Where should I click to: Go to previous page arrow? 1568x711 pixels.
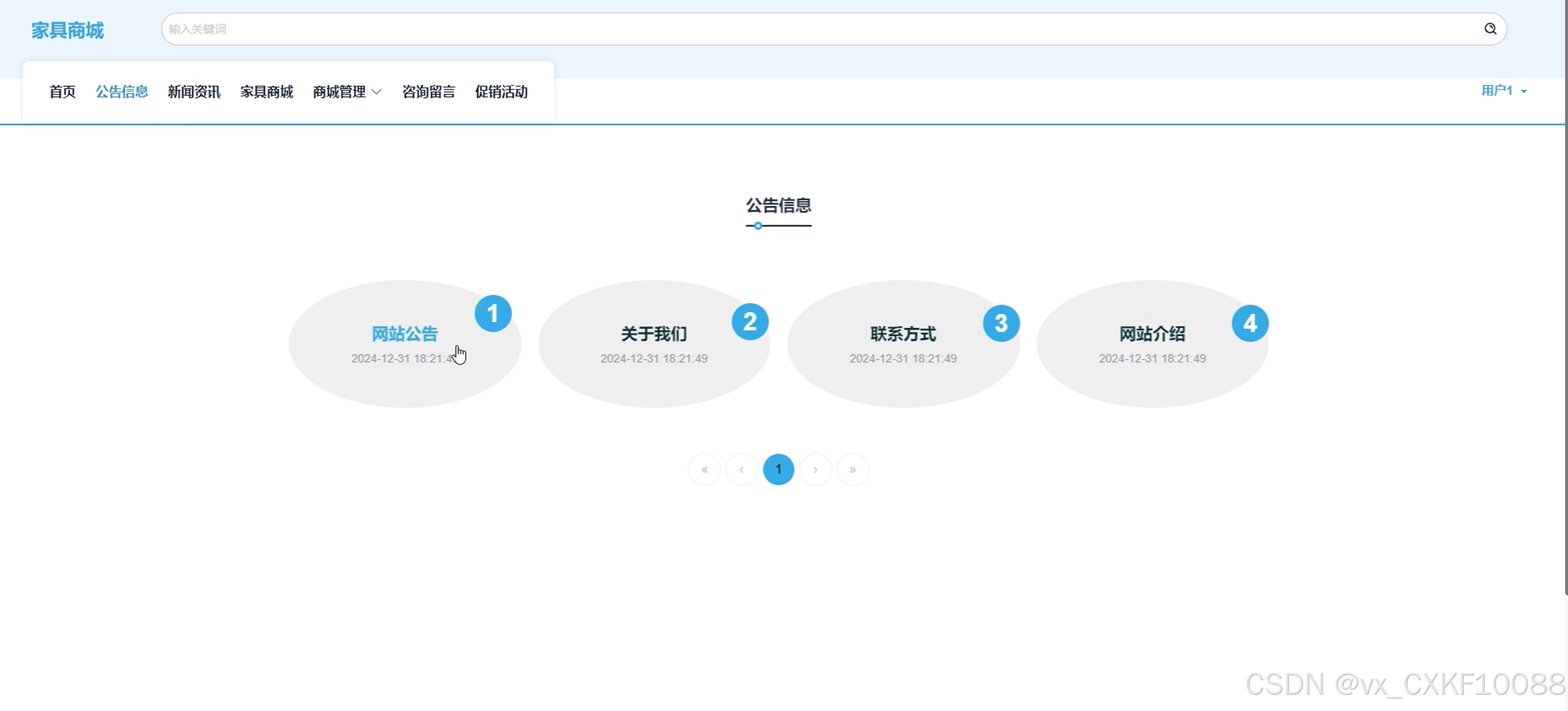pos(742,469)
